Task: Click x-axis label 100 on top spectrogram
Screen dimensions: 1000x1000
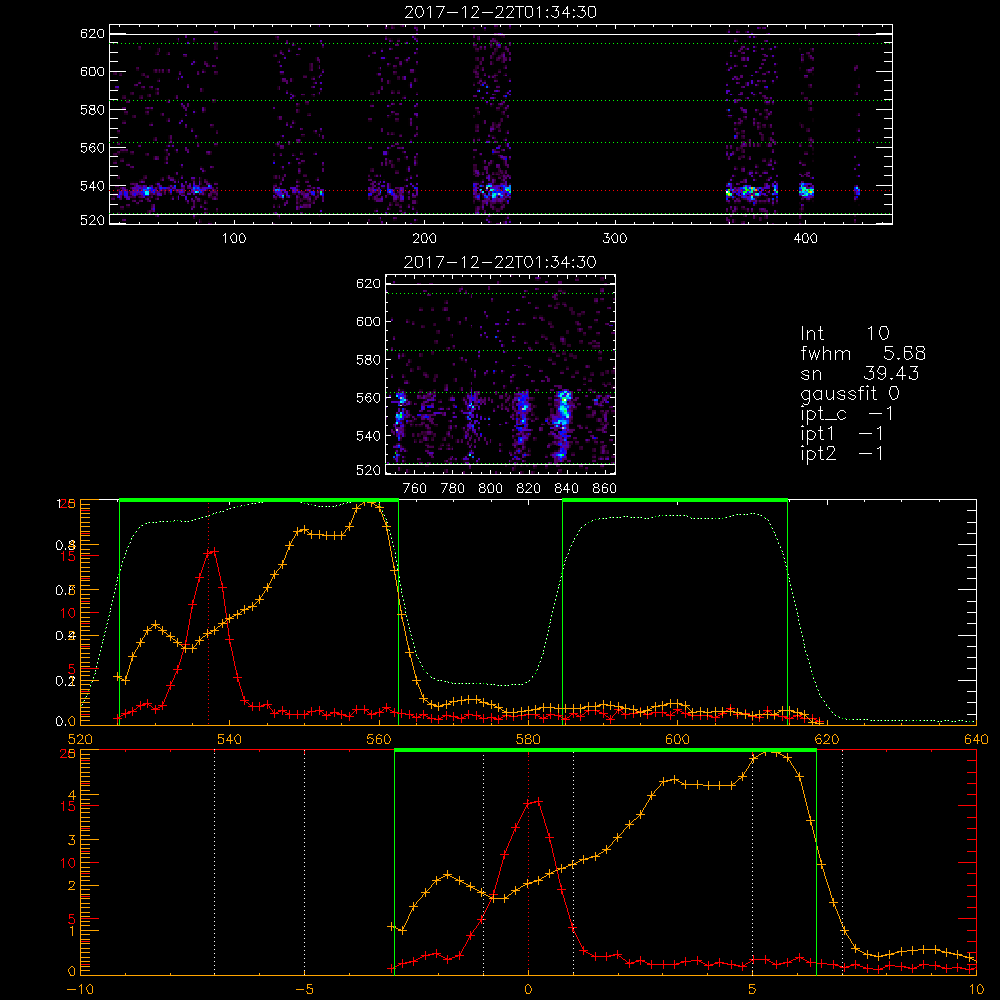Action: pos(234,239)
